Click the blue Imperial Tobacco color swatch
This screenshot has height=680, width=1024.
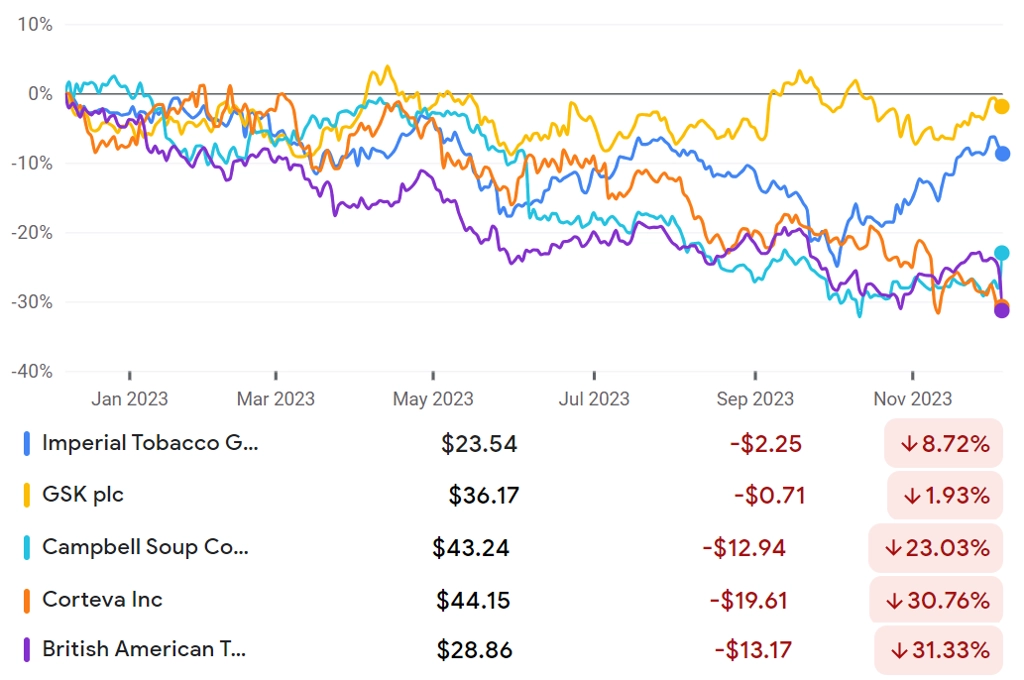coord(27,444)
